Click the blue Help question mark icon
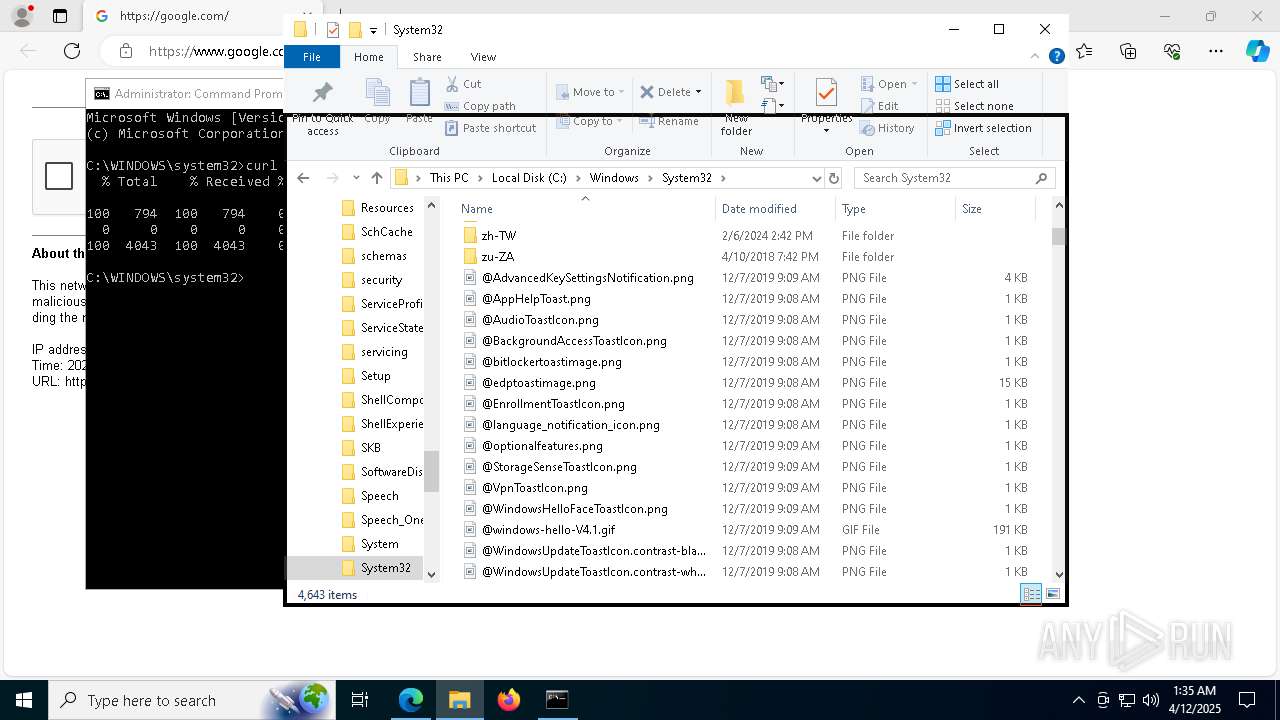The image size is (1280, 720). pyautogui.click(x=1056, y=57)
